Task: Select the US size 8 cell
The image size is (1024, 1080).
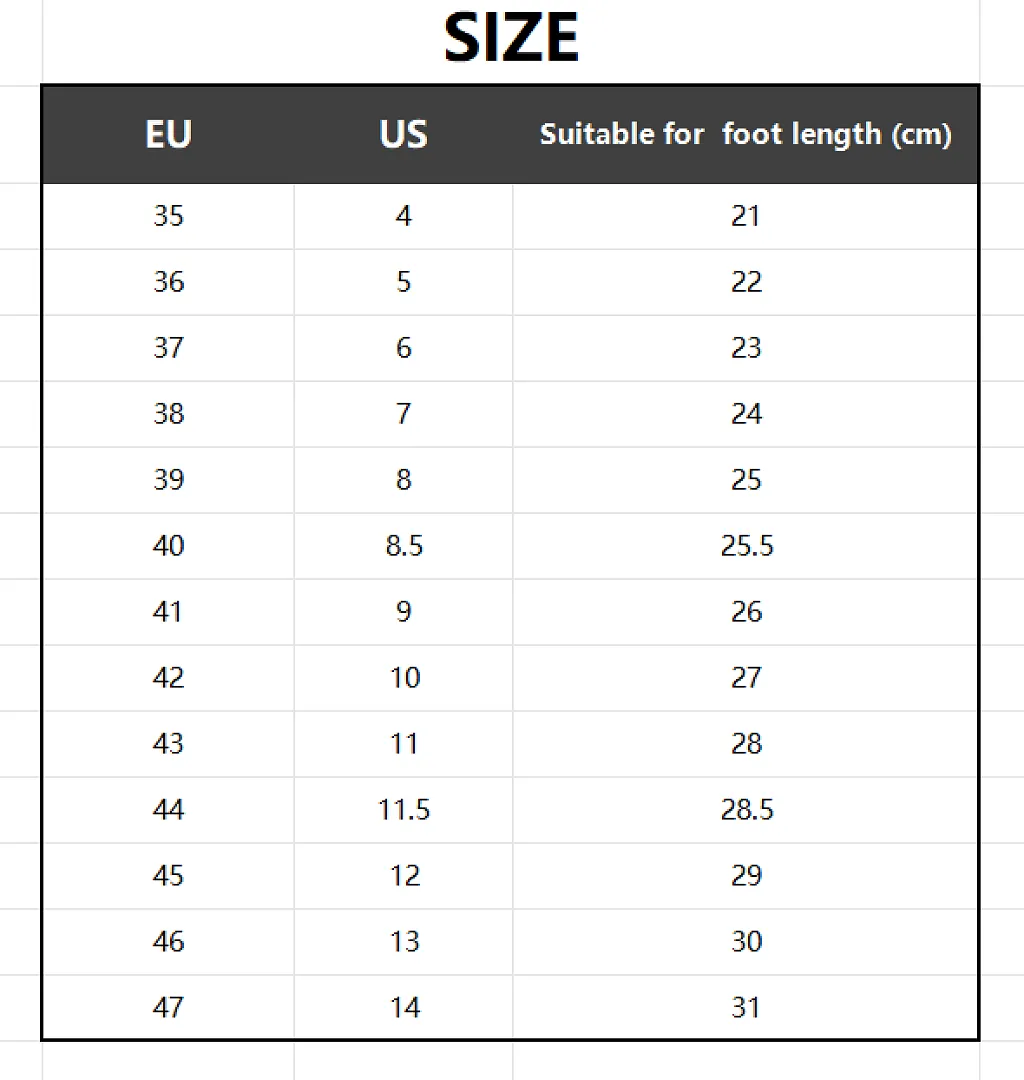Action: tap(404, 480)
